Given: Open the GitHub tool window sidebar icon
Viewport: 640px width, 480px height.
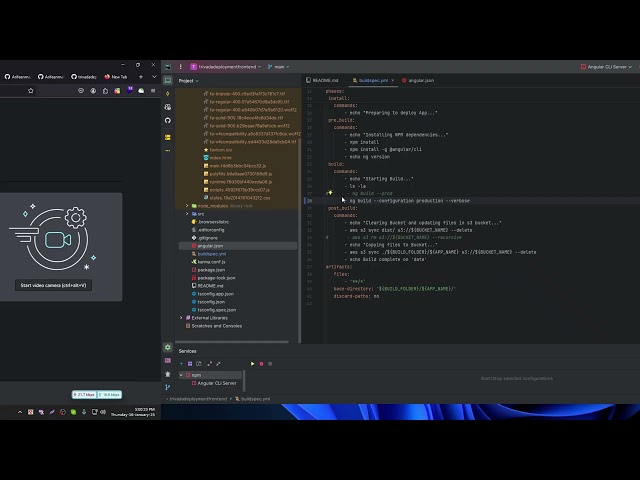Looking at the screenshot, I should [x=168, y=120].
